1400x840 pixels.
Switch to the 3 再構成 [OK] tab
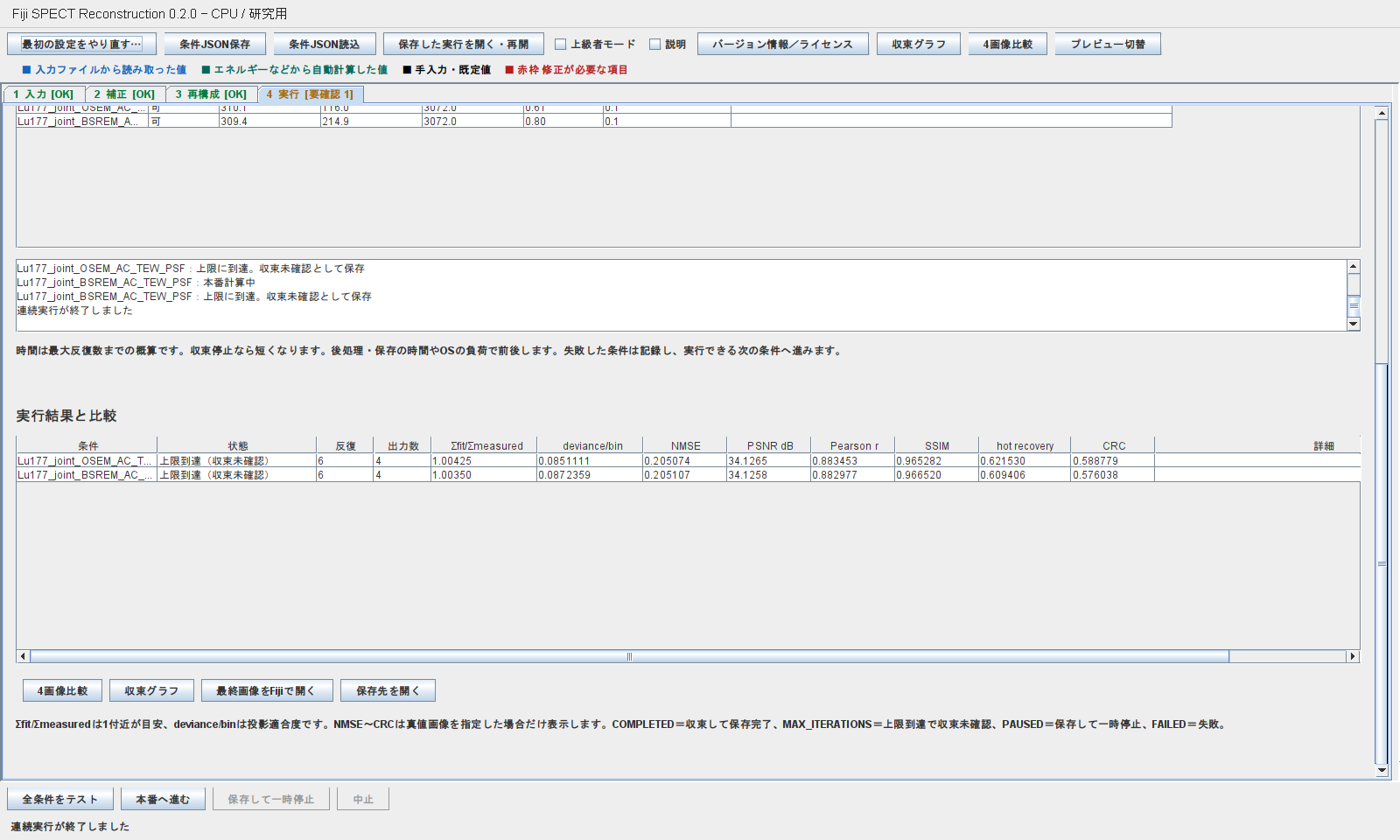pos(211,94)
